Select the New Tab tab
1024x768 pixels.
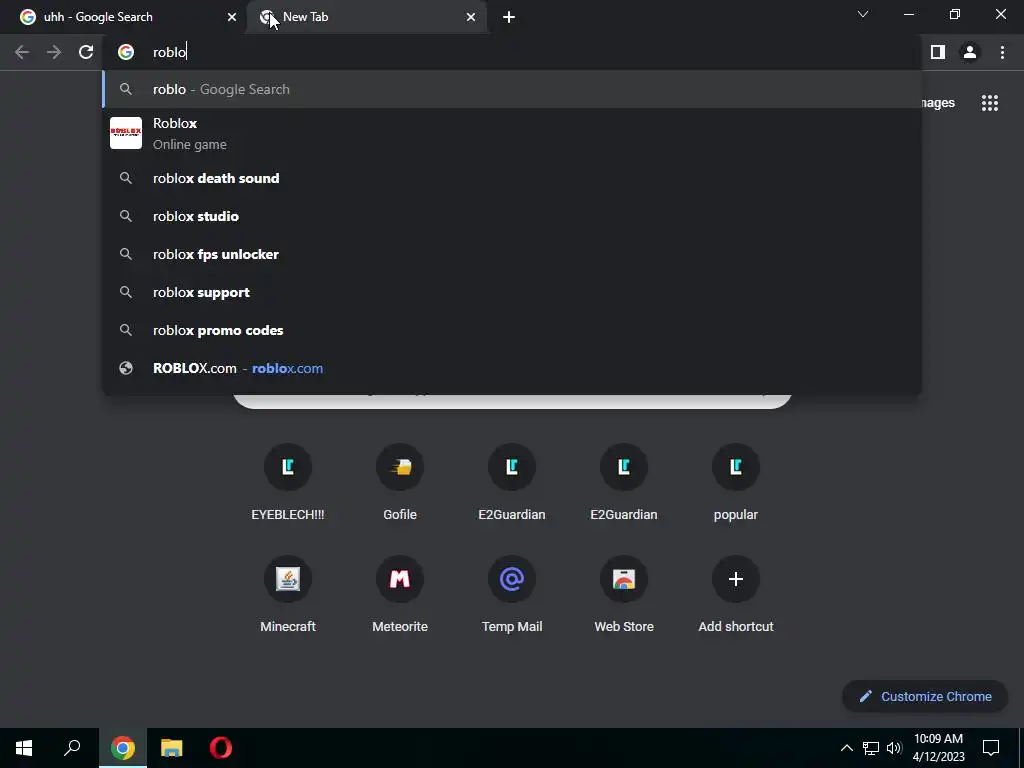pyautogui.click(x=368, y=17)
